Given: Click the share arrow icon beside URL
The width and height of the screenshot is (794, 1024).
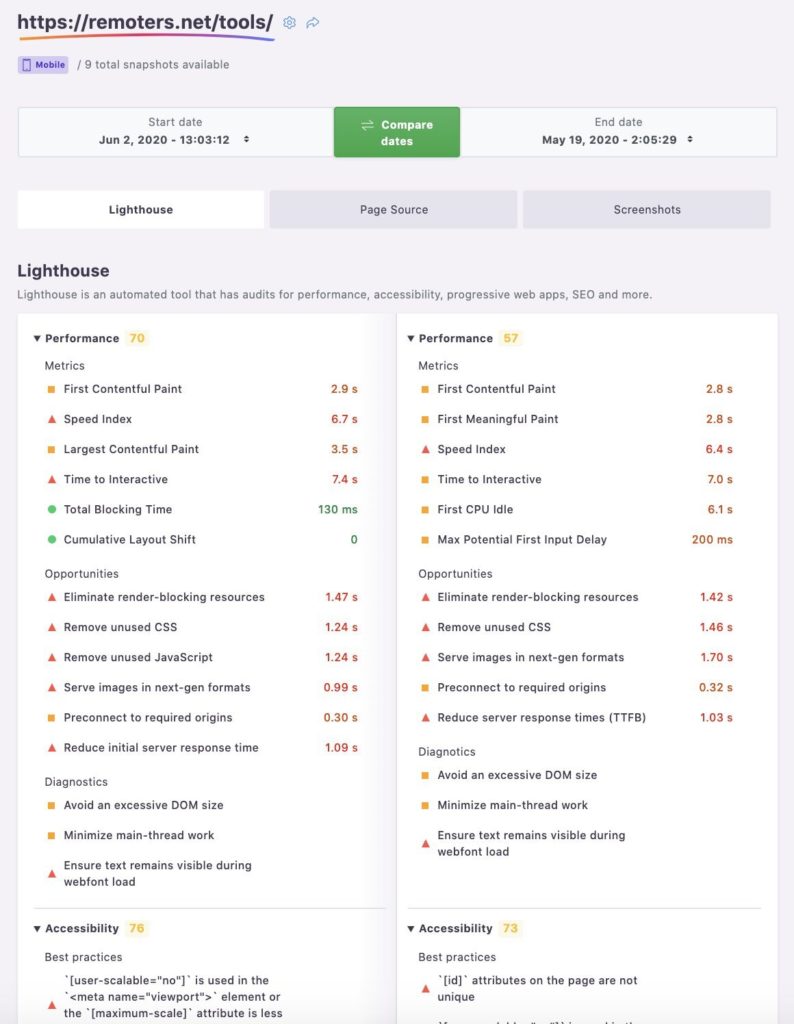Looking at the screenshot, I should (x=313, y=23).
